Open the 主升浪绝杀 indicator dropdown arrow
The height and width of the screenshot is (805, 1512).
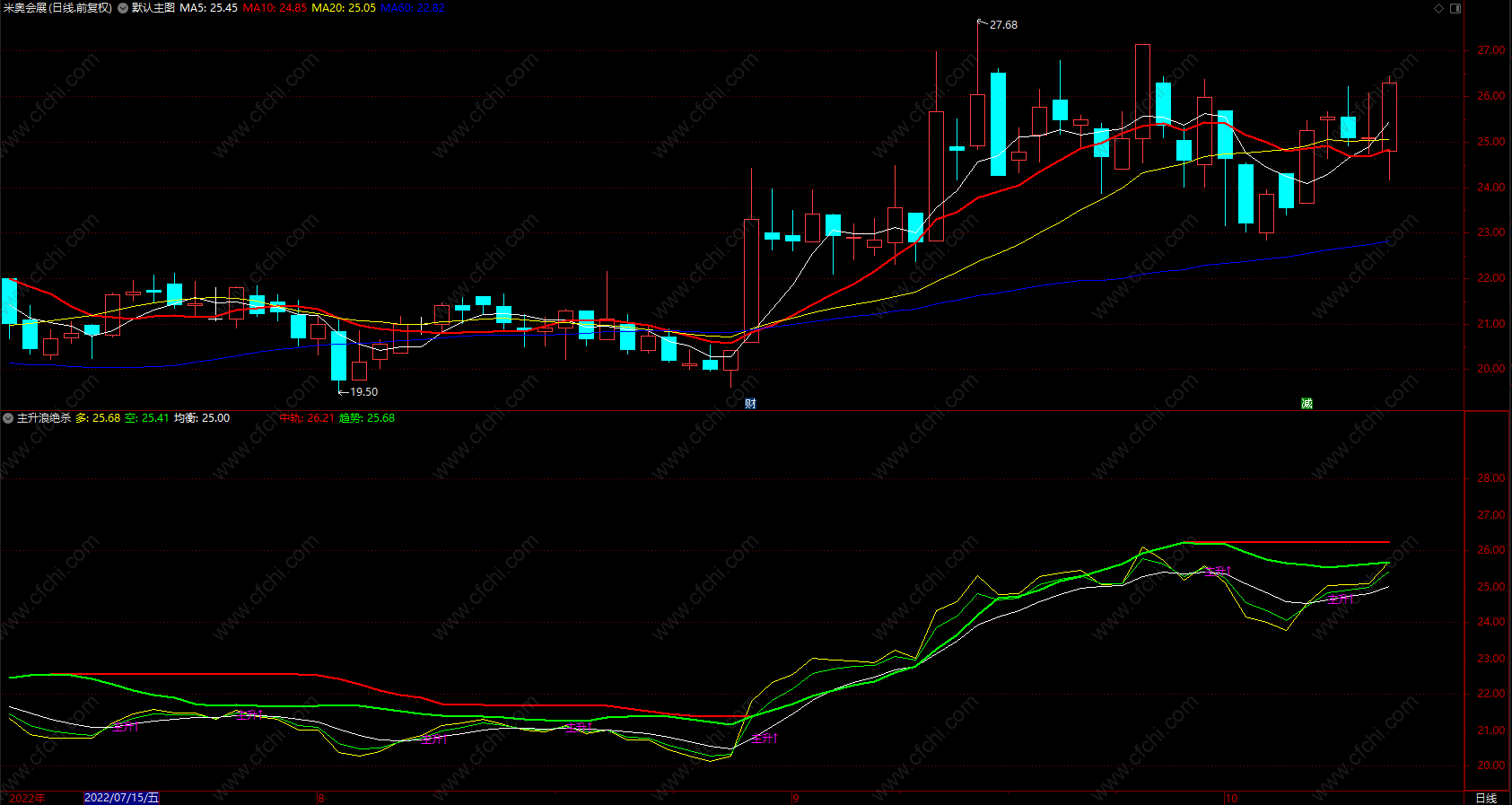(x=8, y=418)
